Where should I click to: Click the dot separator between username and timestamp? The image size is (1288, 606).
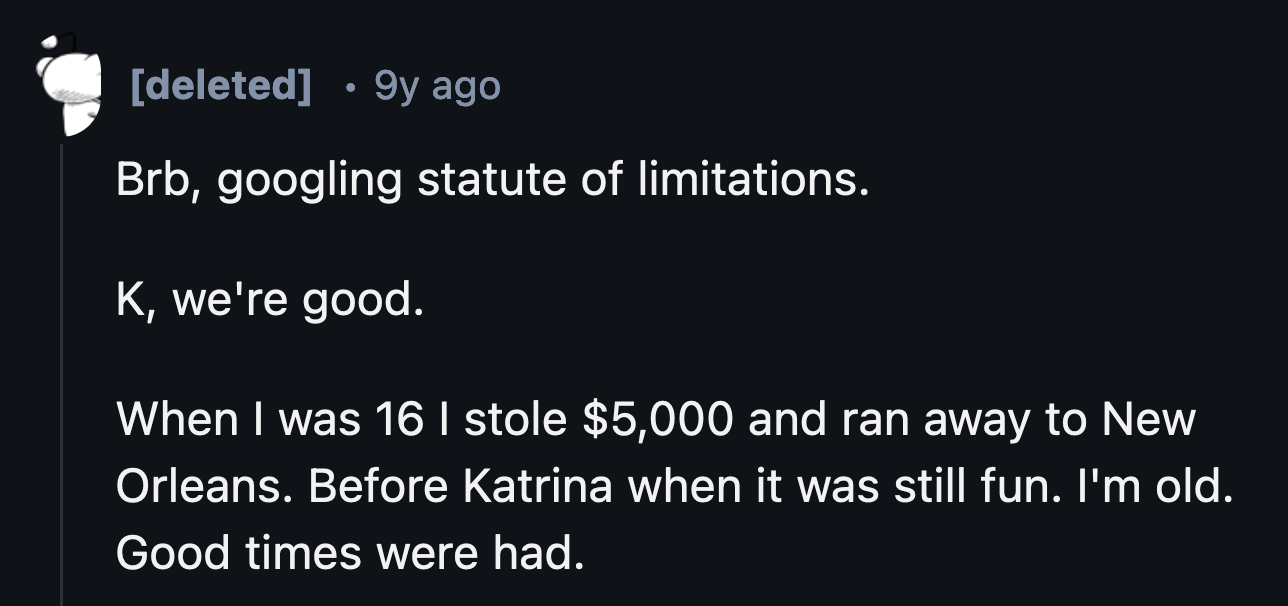352,88
